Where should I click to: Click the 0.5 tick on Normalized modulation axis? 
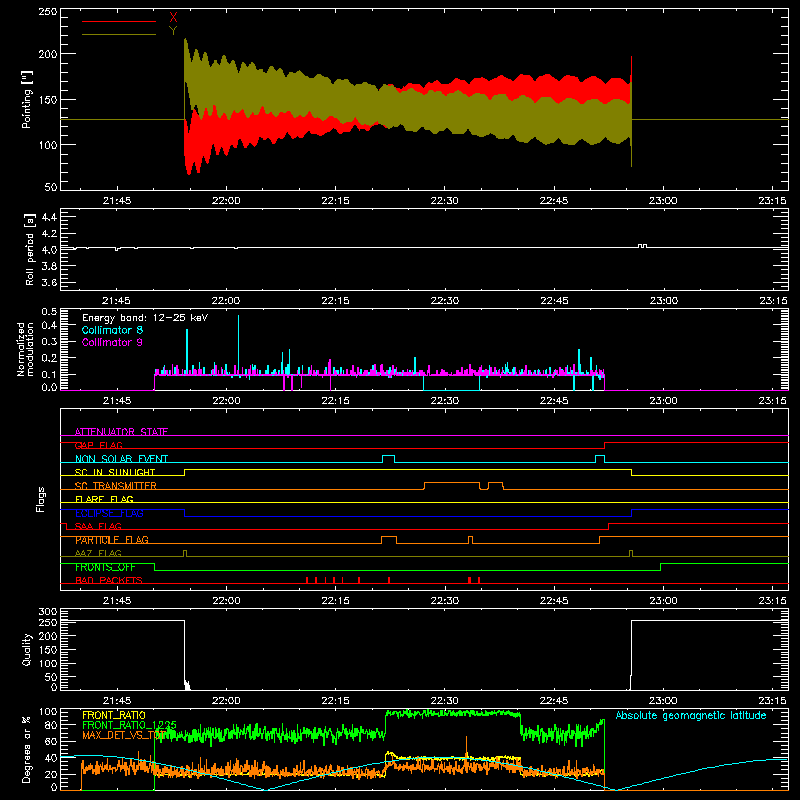[x=49, y=311]
